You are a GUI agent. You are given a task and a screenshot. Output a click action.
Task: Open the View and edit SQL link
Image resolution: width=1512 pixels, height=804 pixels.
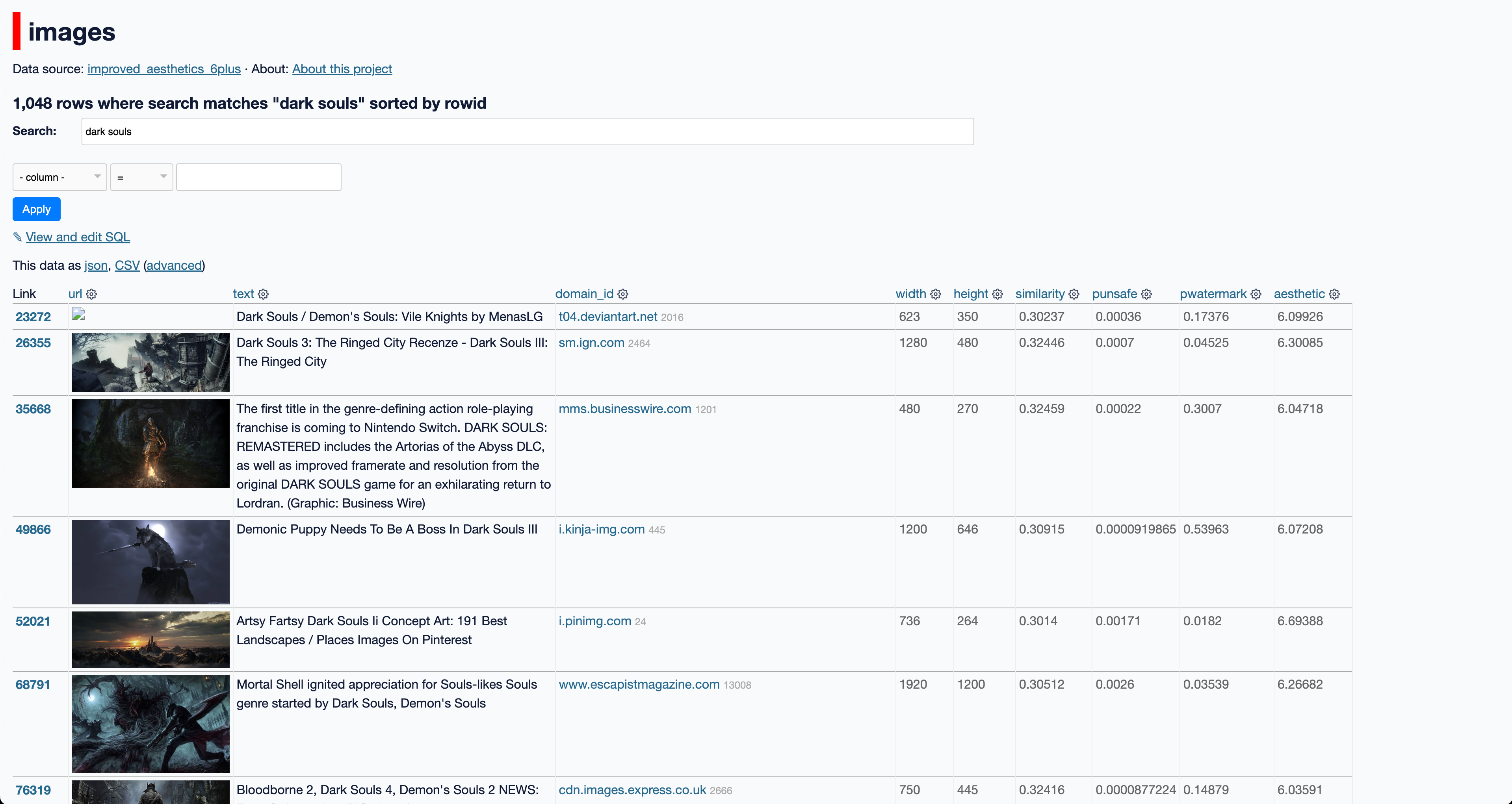click(x=78, y=237)
